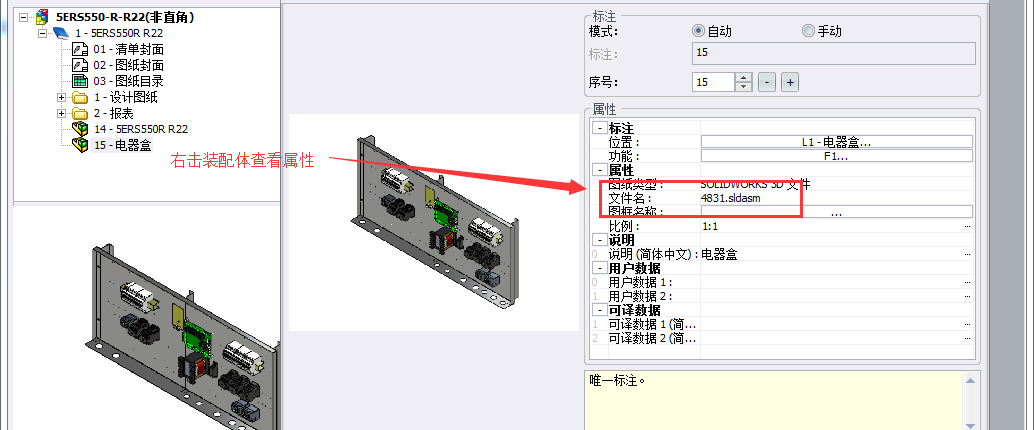Expand the 2 - 报表 folder node

coord(62,113)
